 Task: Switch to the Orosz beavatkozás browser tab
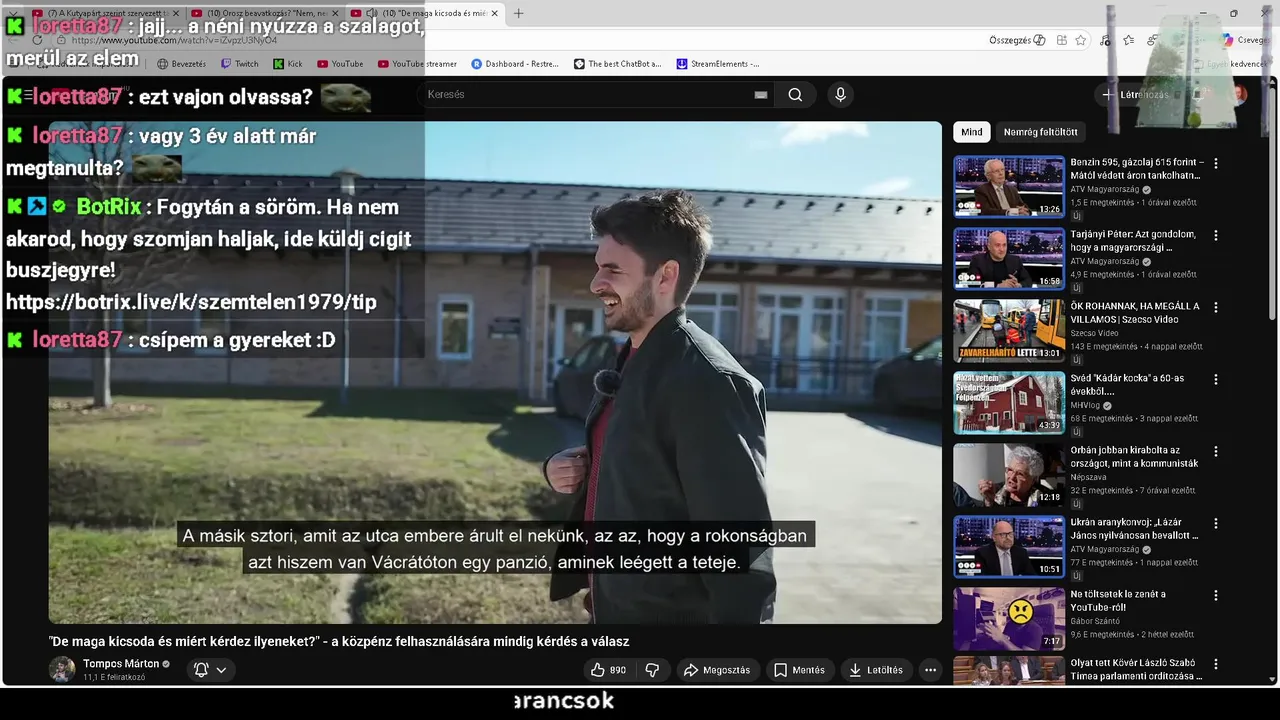(x=267, y=14)
